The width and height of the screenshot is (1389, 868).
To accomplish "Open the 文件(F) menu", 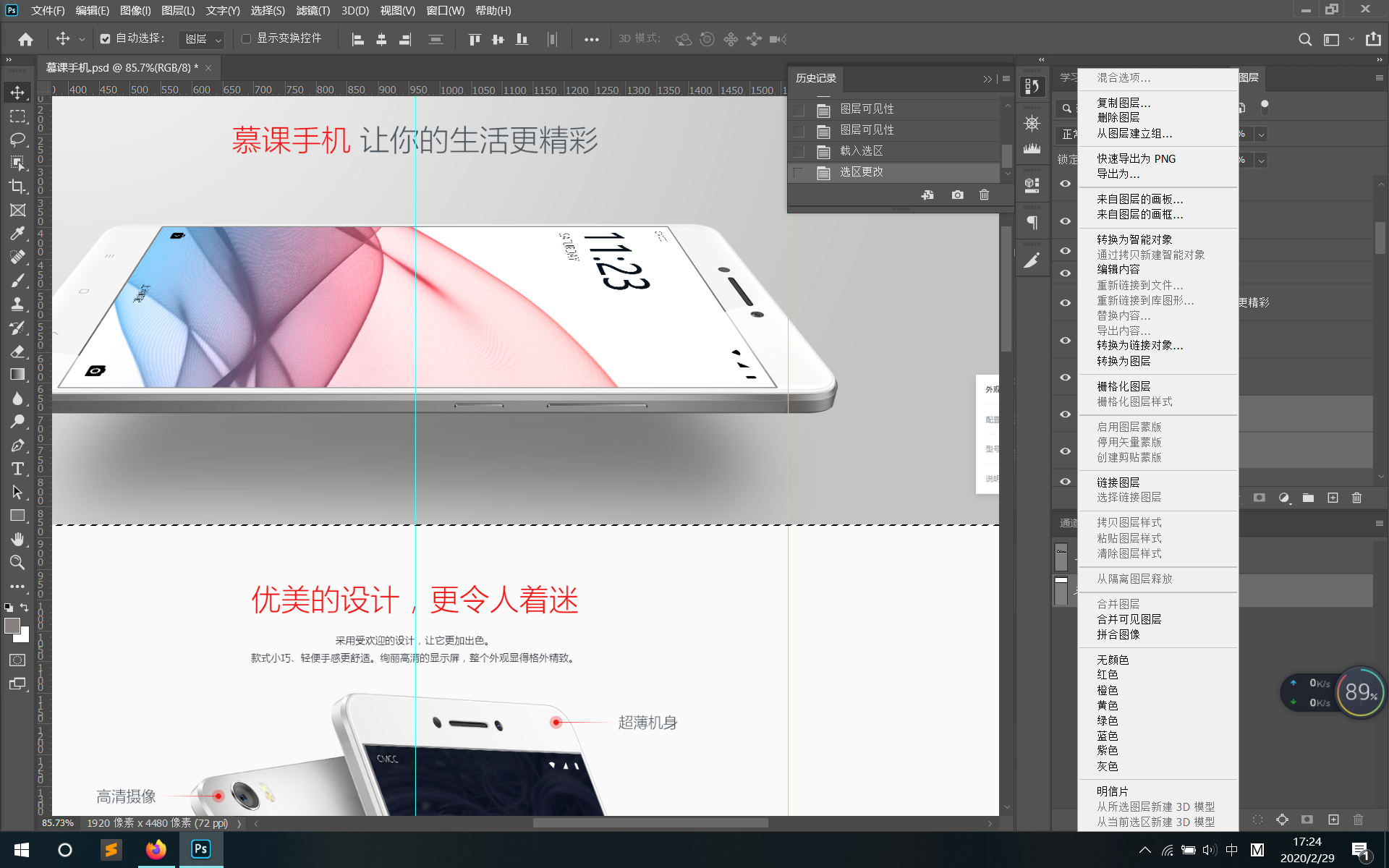I will 48,11.
